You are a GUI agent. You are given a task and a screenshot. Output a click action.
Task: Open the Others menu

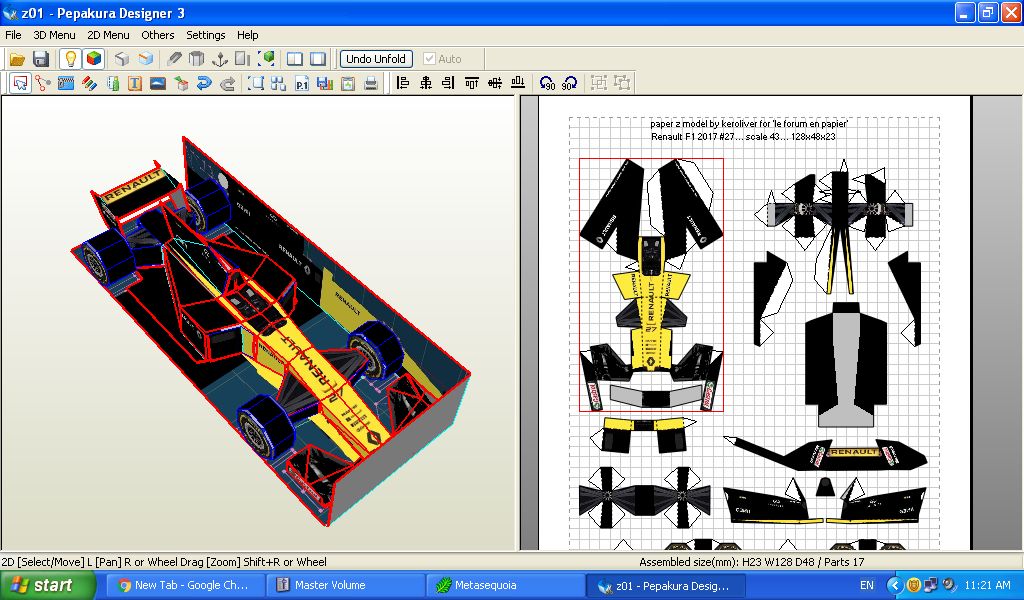(x=157, y=35)
